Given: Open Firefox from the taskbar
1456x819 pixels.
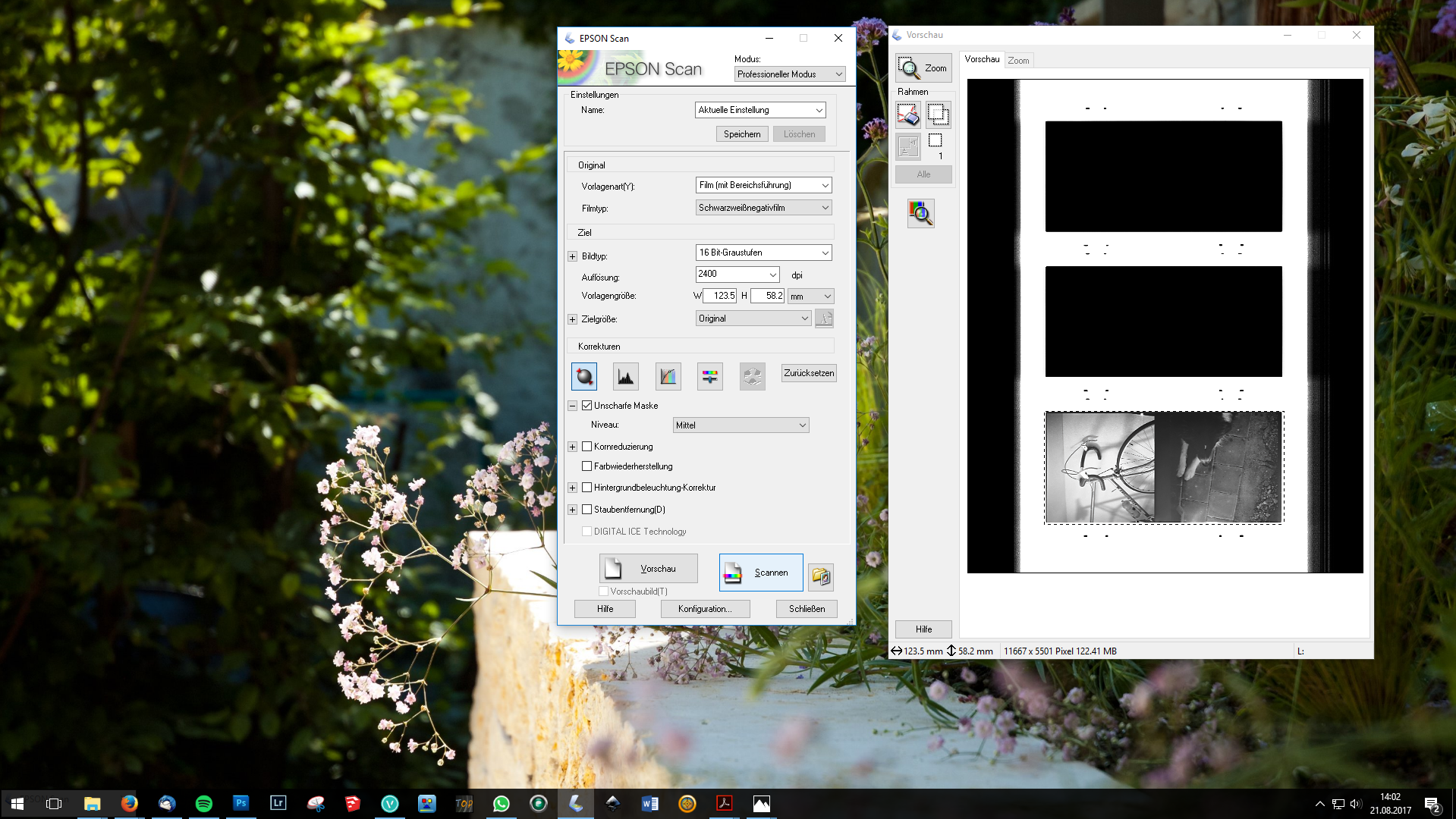Looking at the screenshot, I should point(130,803).
